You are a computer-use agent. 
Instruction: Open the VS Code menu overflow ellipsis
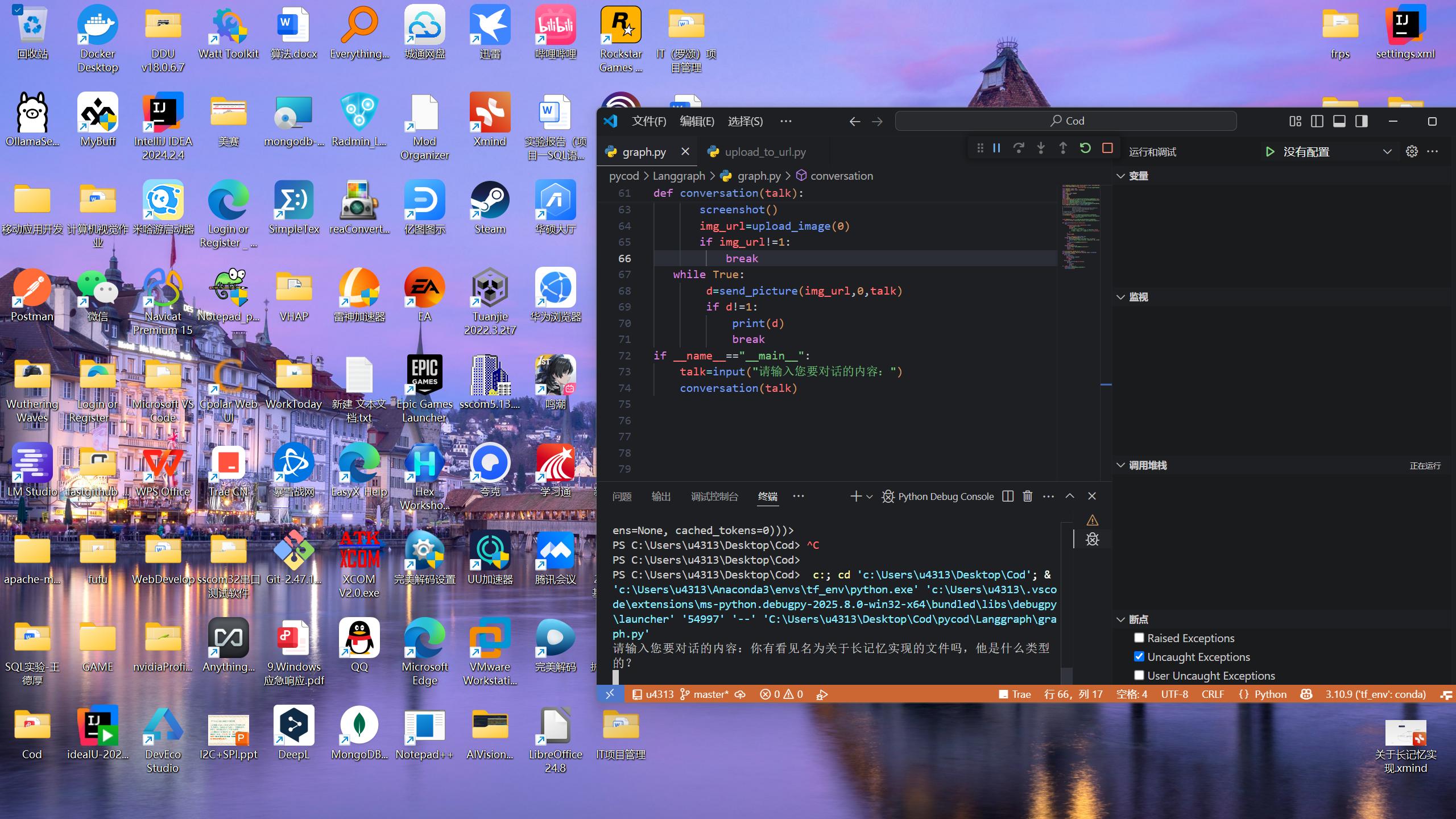pyautogui.click(x=785, y=121)
